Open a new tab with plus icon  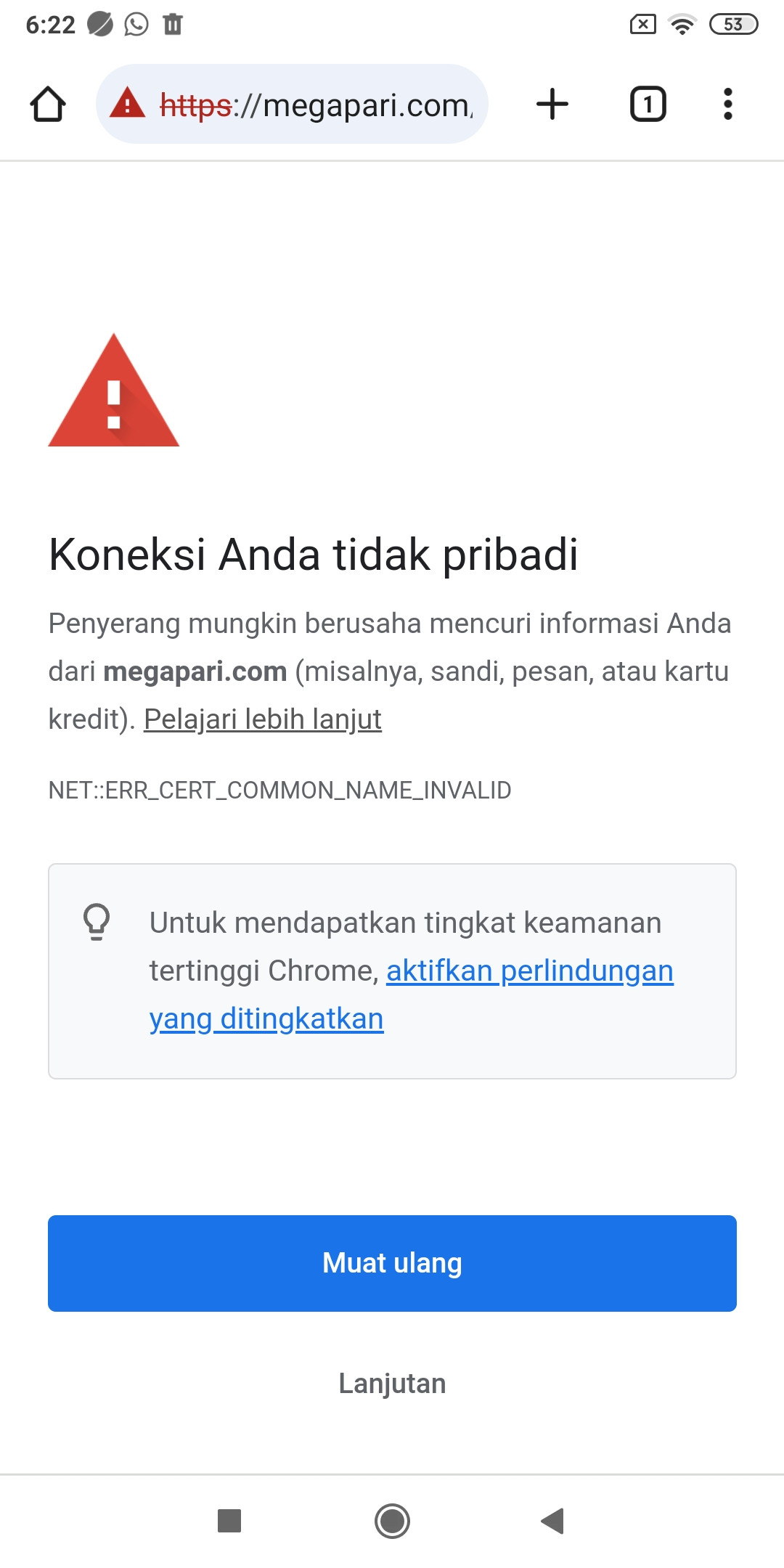click(x=552, y=104)
